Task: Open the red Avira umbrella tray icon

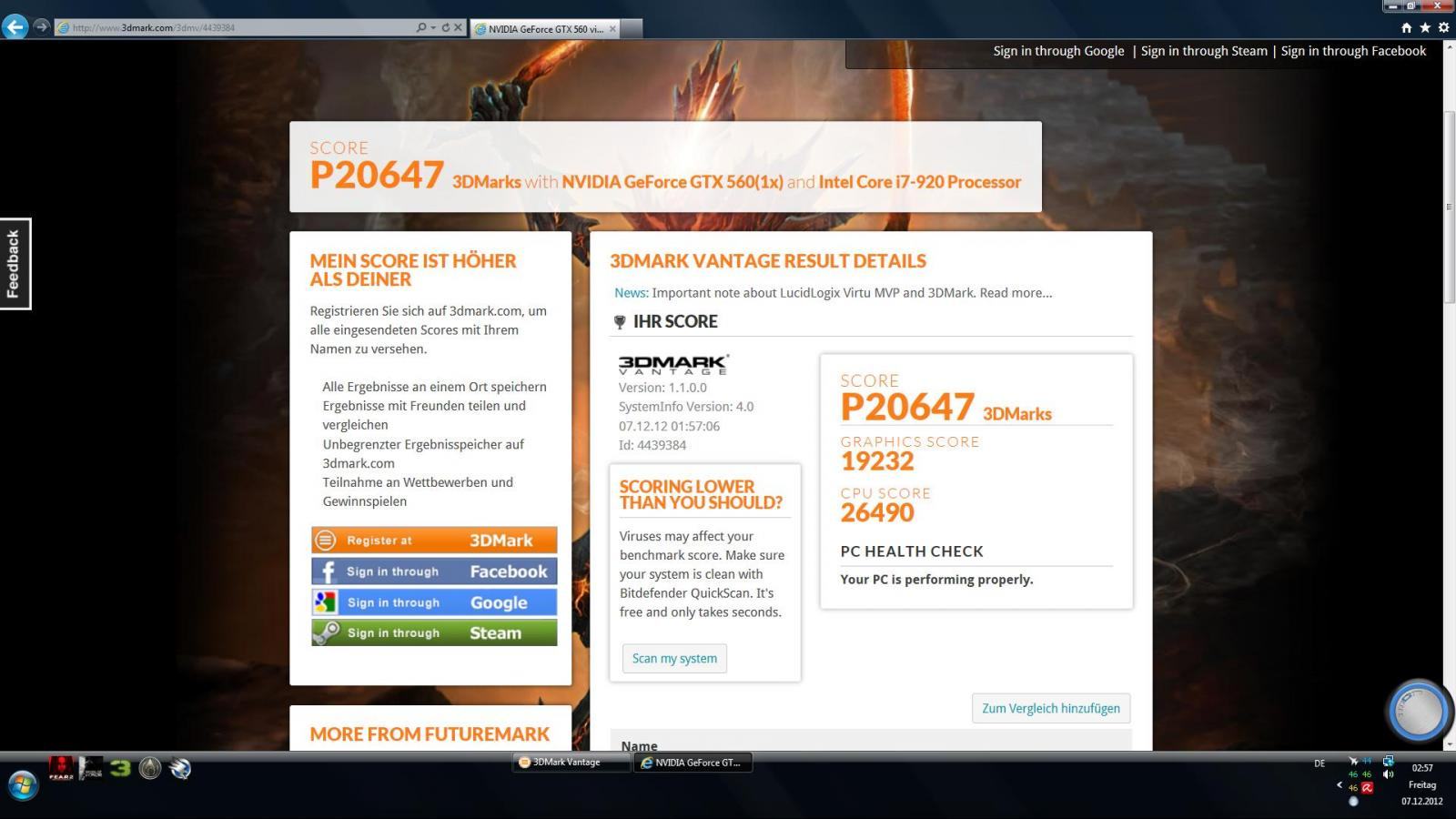Action: point(1367,788)
